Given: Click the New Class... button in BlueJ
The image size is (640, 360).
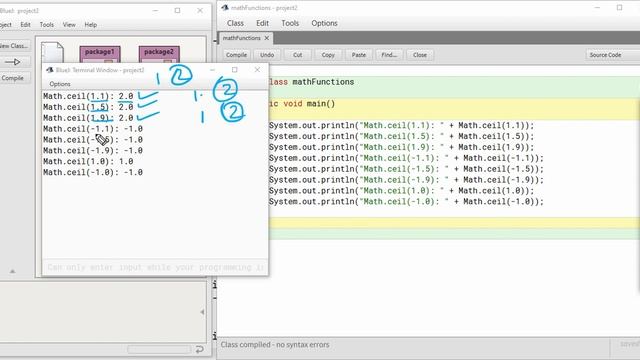Looking at the screenshot, I should coord(14,46).
